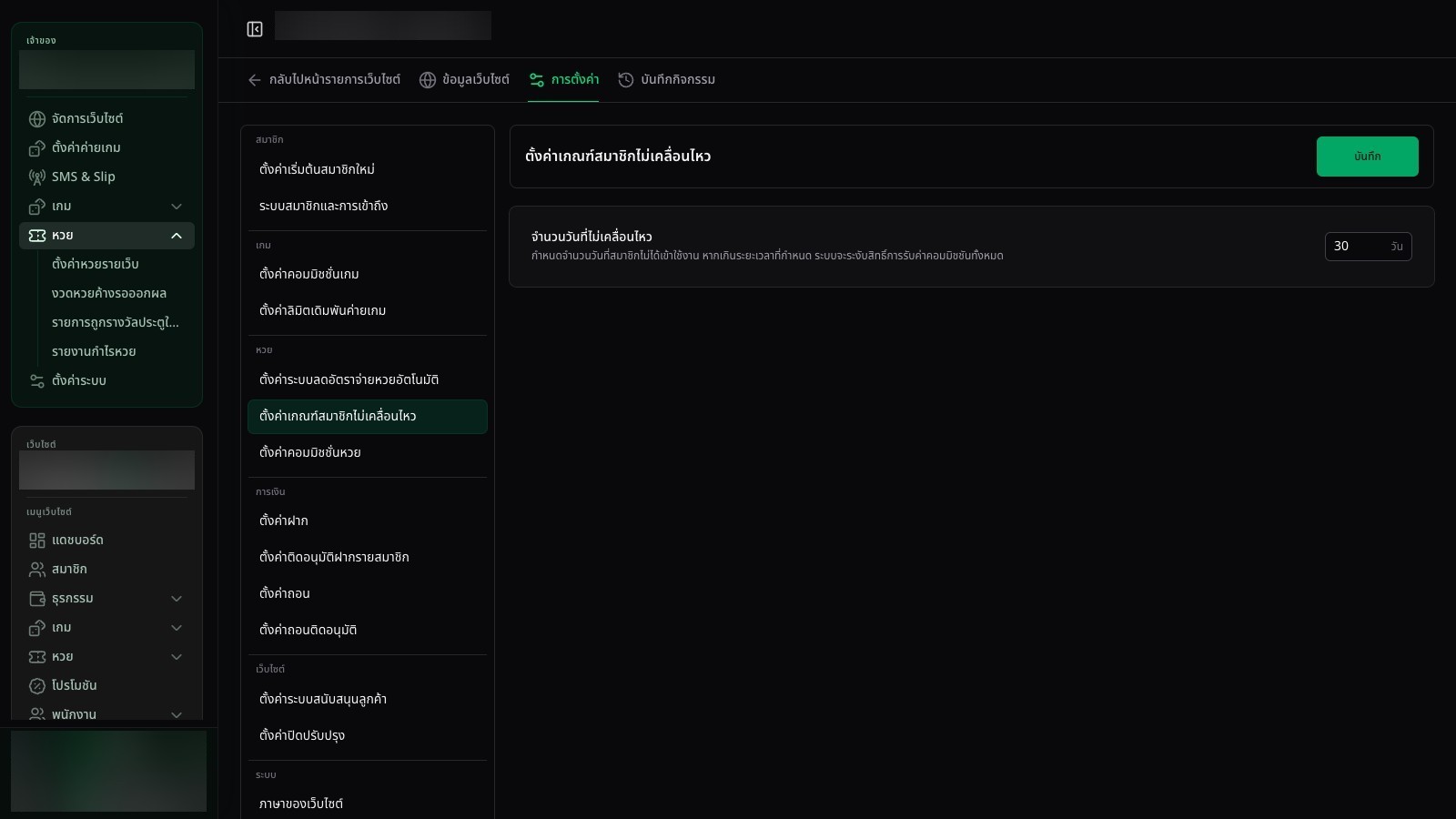This screenshot has height=819, width=1456.
Task: Collapse the sidebar panel icon
Action: point(255,29)
